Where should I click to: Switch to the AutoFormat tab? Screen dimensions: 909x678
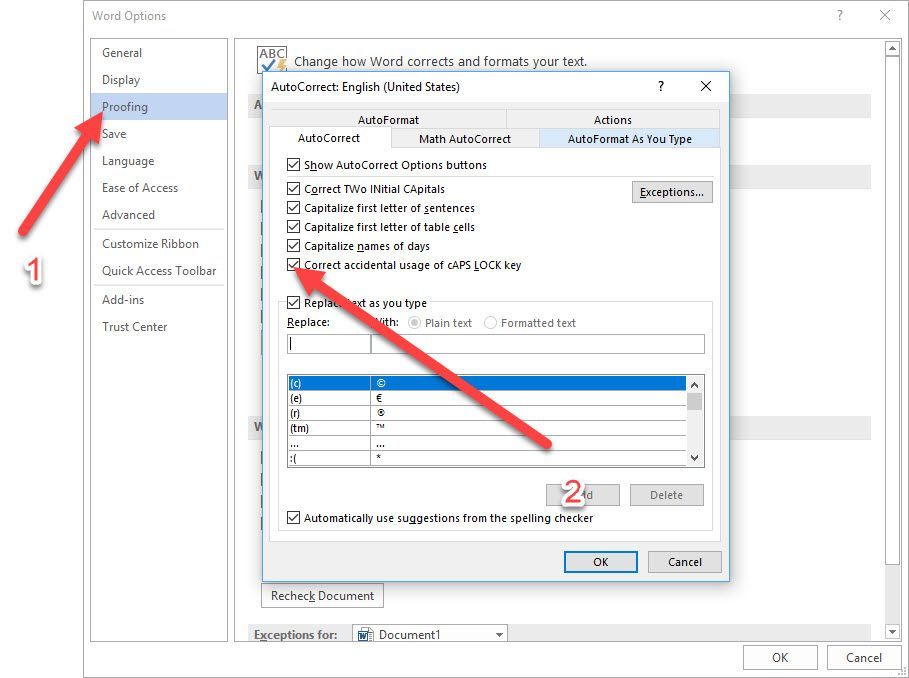click(x=388, y=119)
